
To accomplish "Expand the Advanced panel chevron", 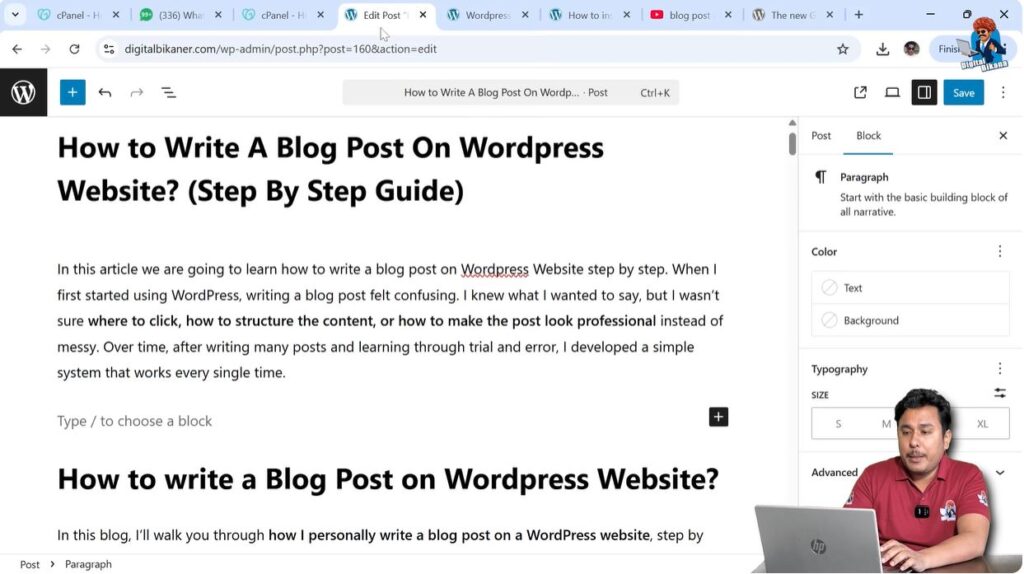I will pos(1000,472).
